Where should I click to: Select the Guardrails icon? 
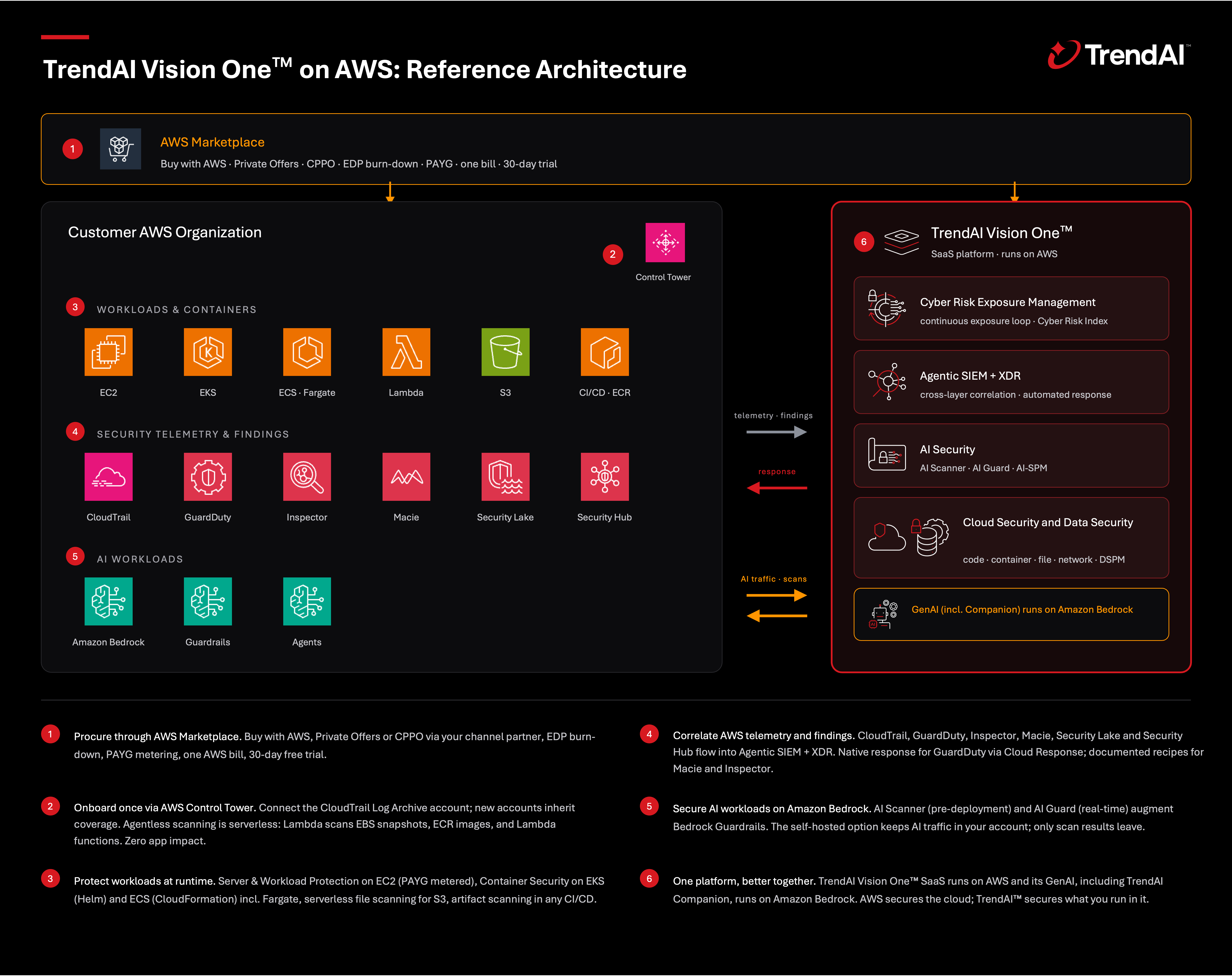(x=208, y=601)
